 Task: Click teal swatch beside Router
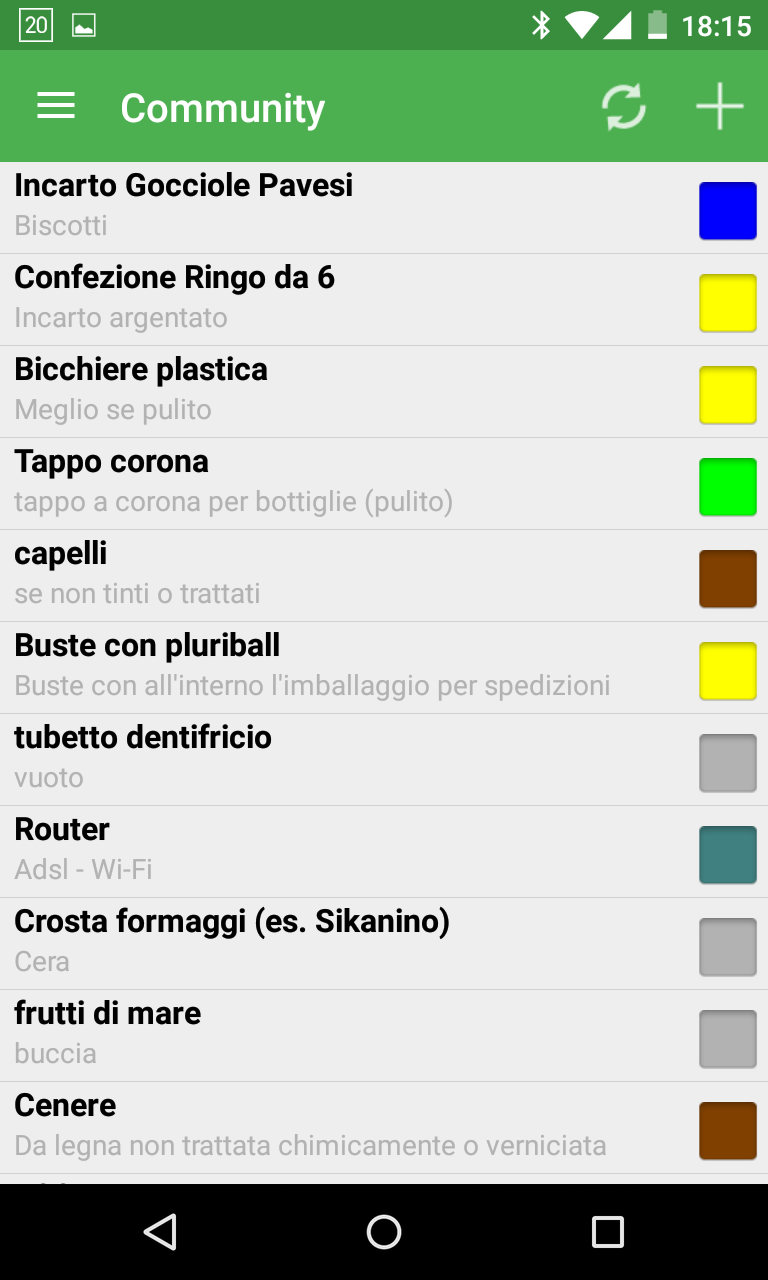727,855
